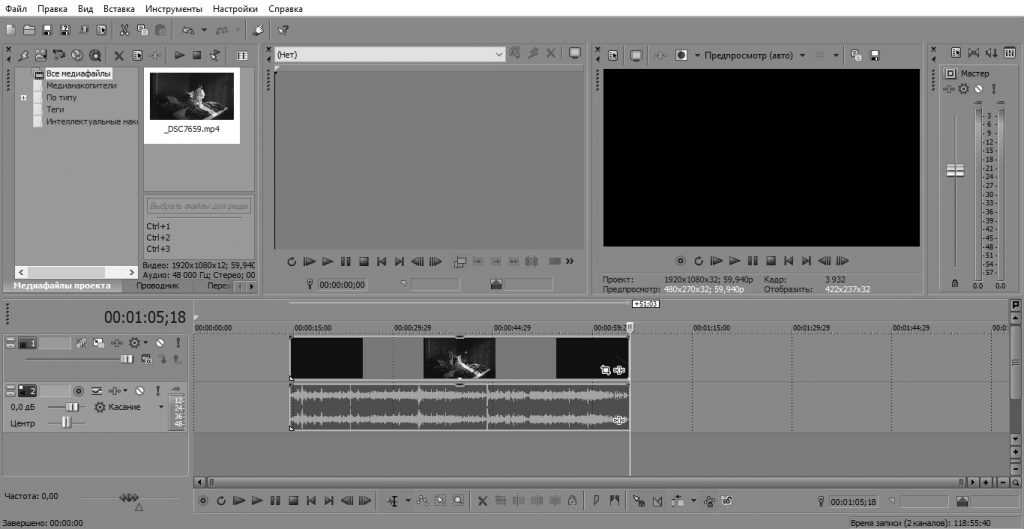Expand the "По типу" tree node

click(24, 97)
